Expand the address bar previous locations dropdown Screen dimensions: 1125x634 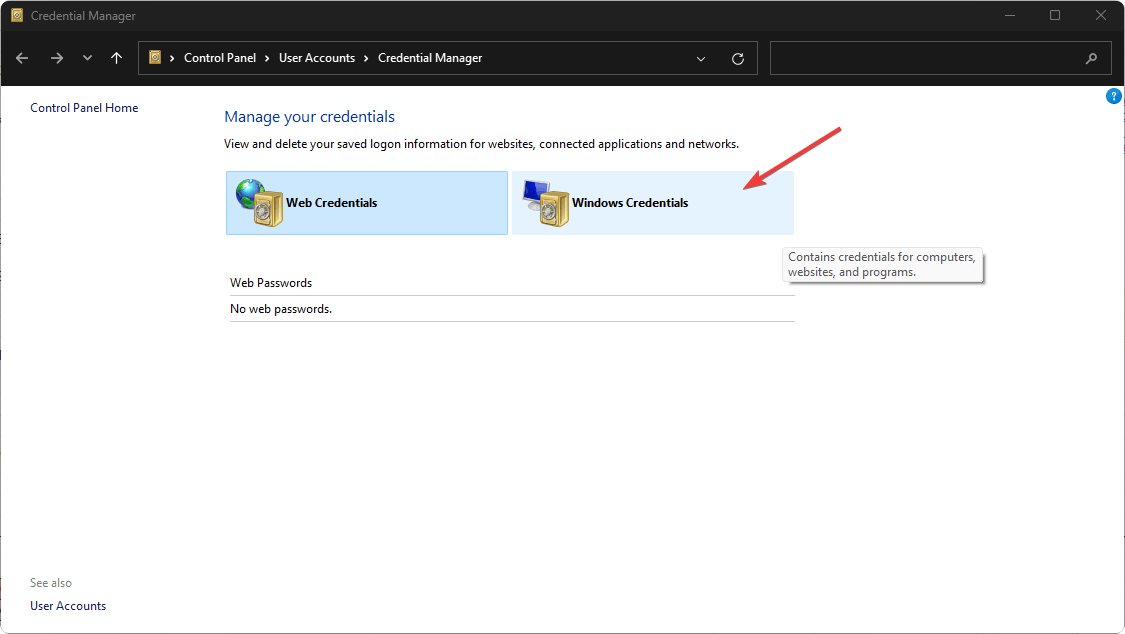(x=702, y=58)
